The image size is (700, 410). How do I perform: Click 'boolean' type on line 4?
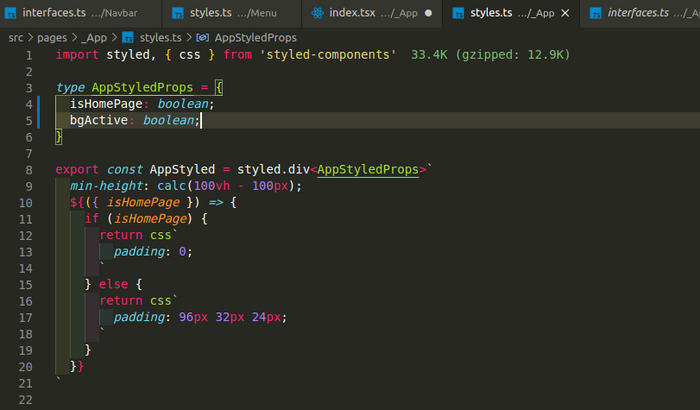pos(183,104)
